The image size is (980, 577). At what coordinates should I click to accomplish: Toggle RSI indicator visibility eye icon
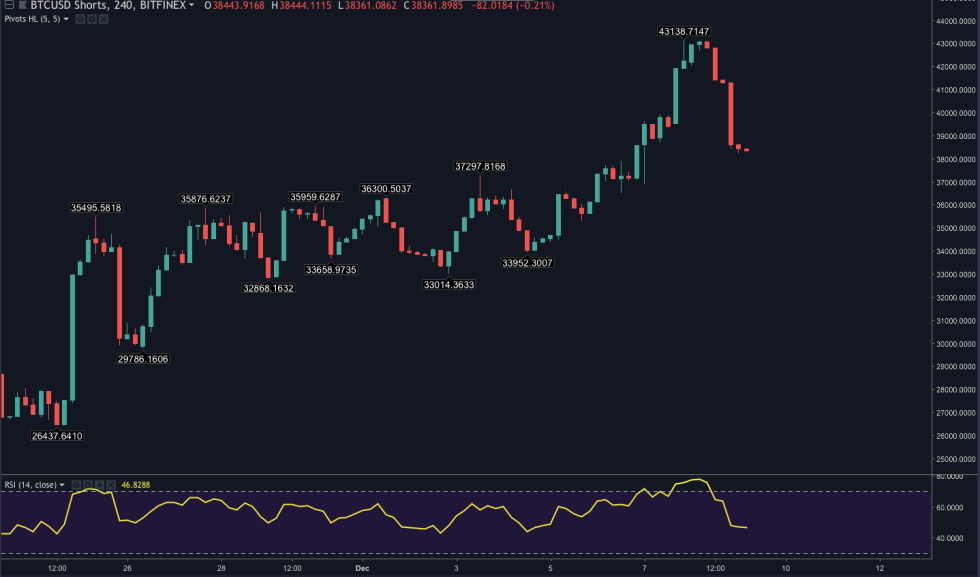point(78,485)
